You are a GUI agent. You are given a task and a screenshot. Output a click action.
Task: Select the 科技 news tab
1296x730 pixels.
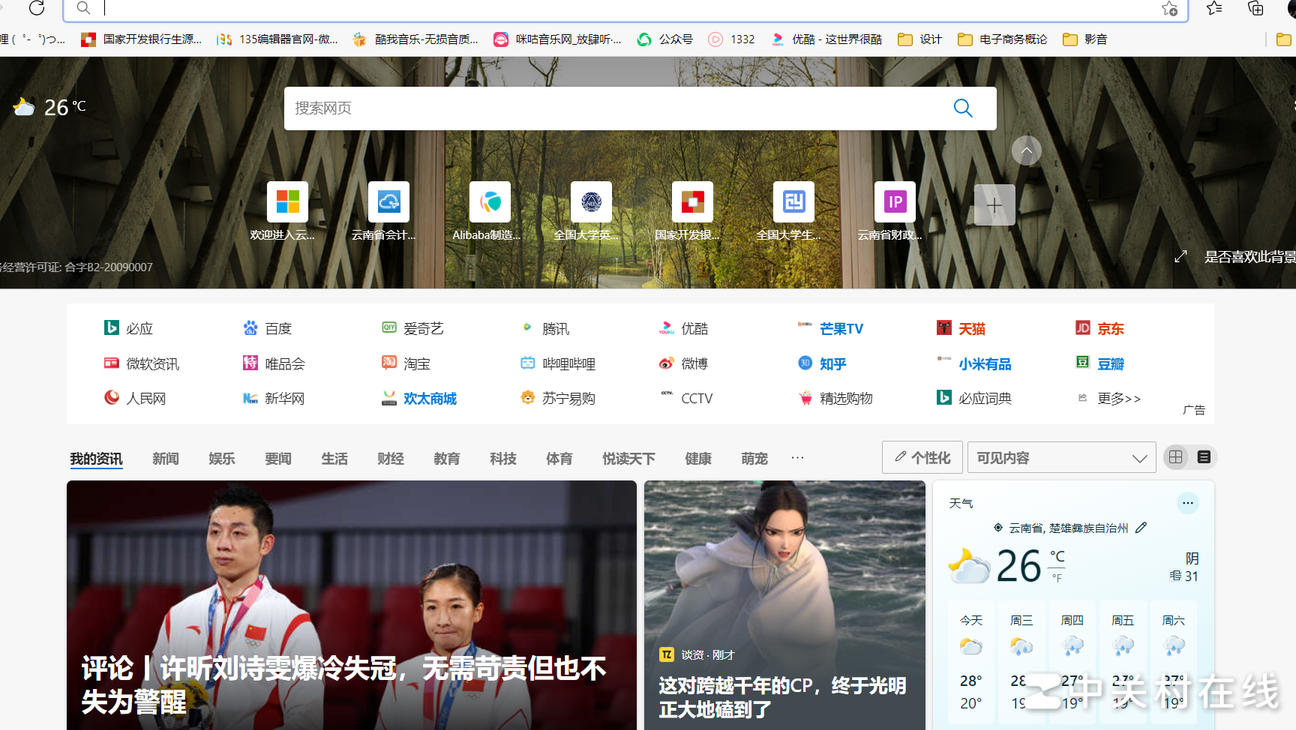(x=503, y=459)
